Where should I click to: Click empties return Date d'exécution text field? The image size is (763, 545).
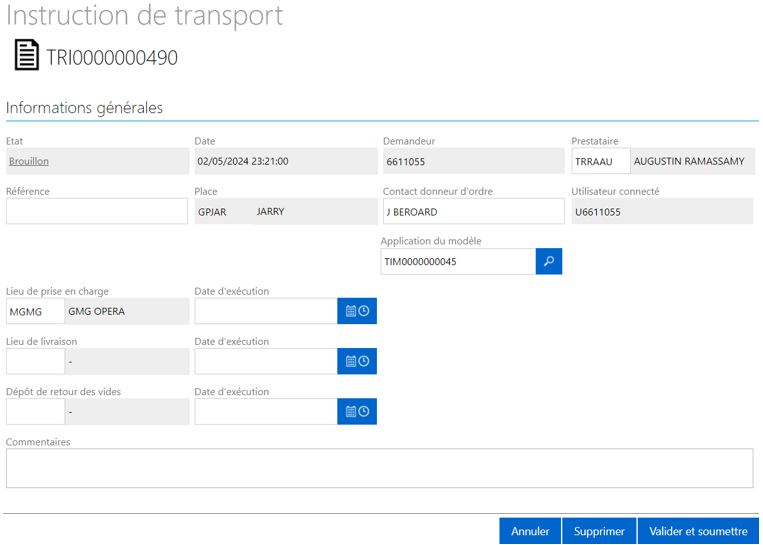266,412
